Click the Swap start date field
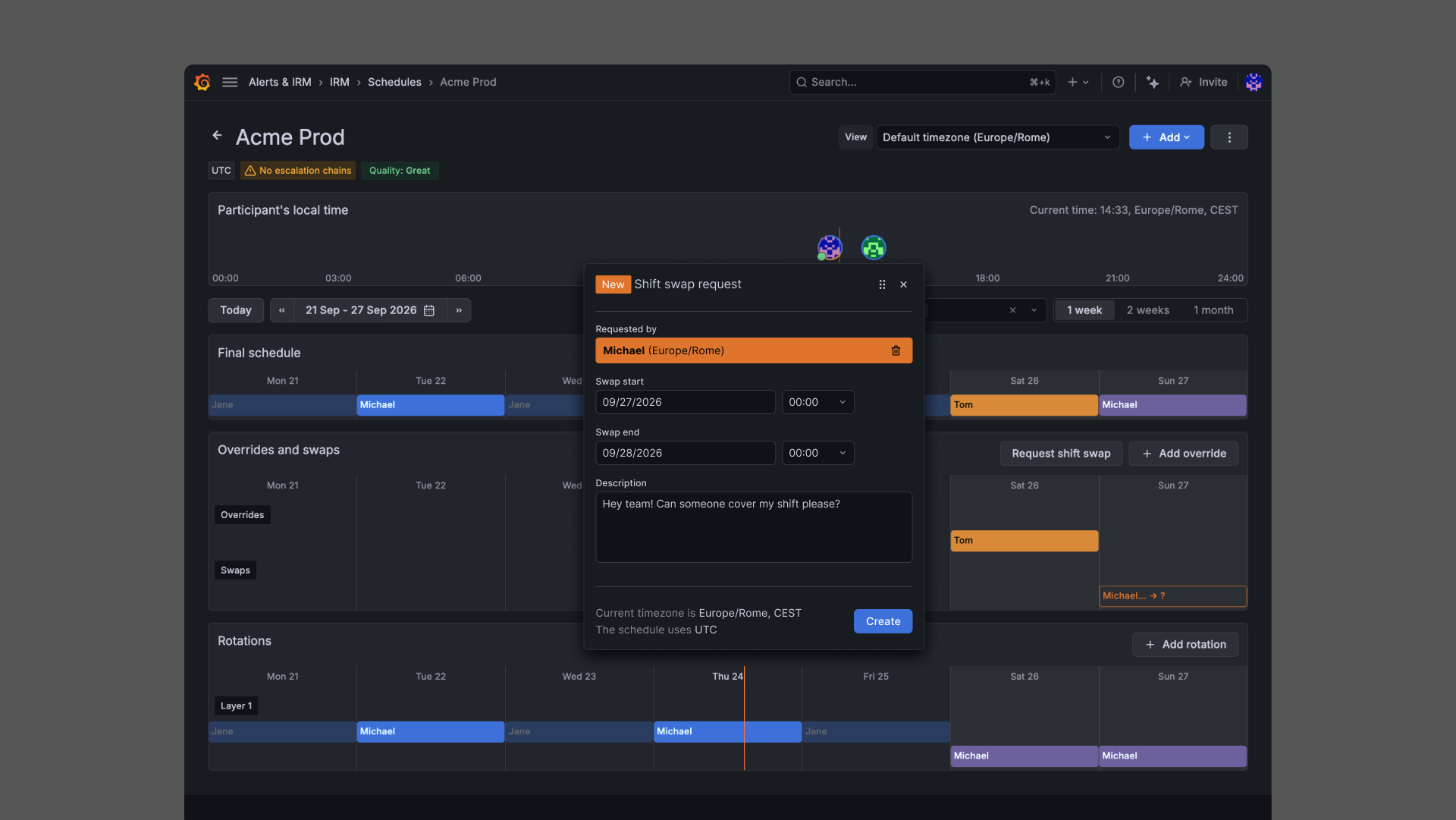Image resolution: width=1456 pixels, height=820 pixels. click(x=686, y=402)
